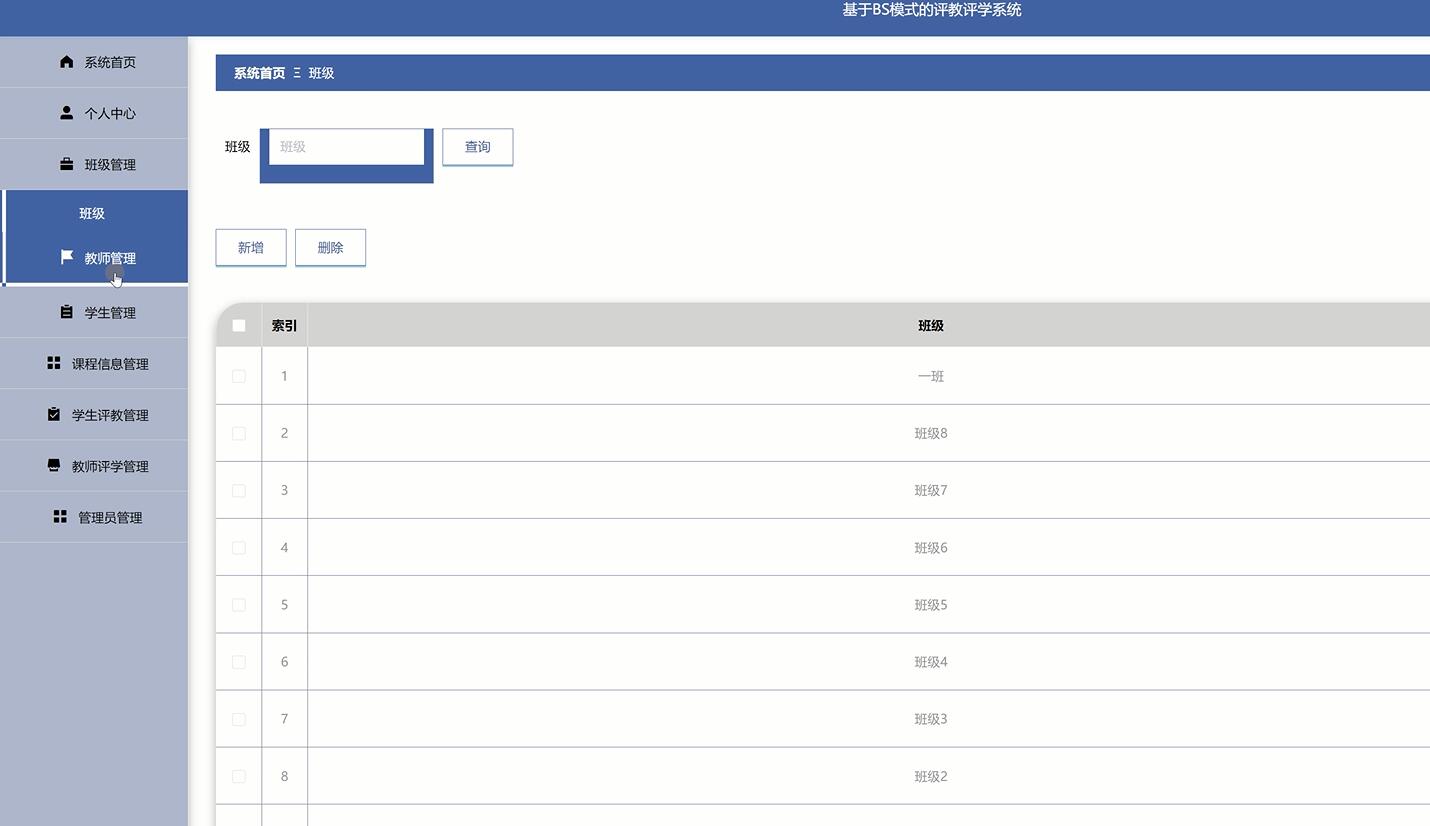
Task: Check the box for row 班级2
Action: coord(239,776)
